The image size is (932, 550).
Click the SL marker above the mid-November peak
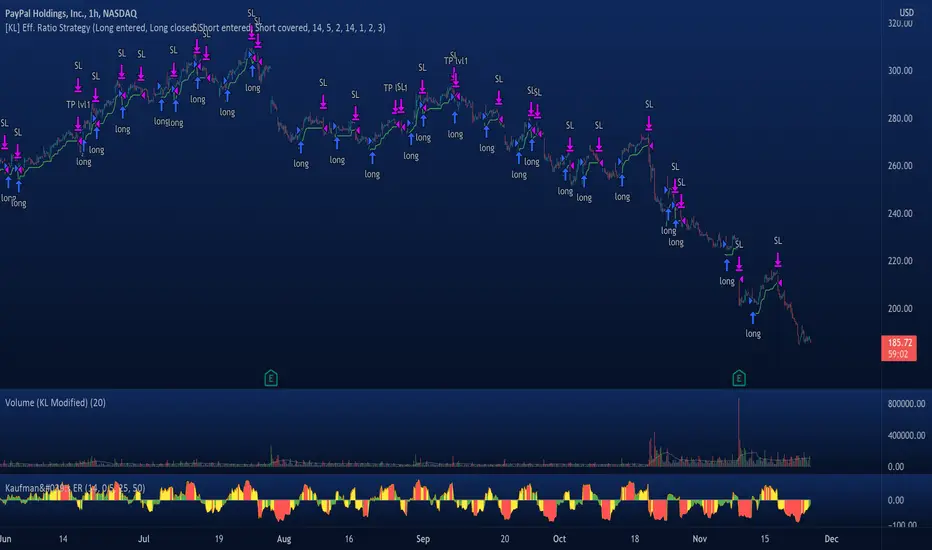pos(777,241)
